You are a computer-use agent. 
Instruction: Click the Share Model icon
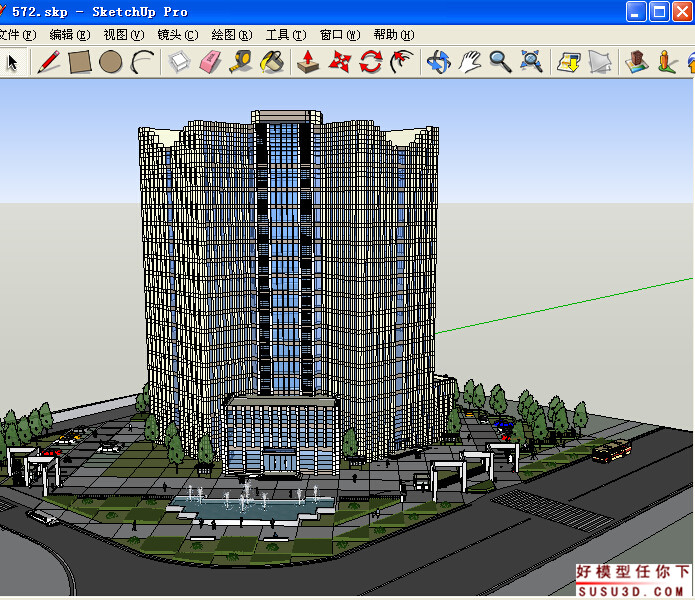[600, 62]
